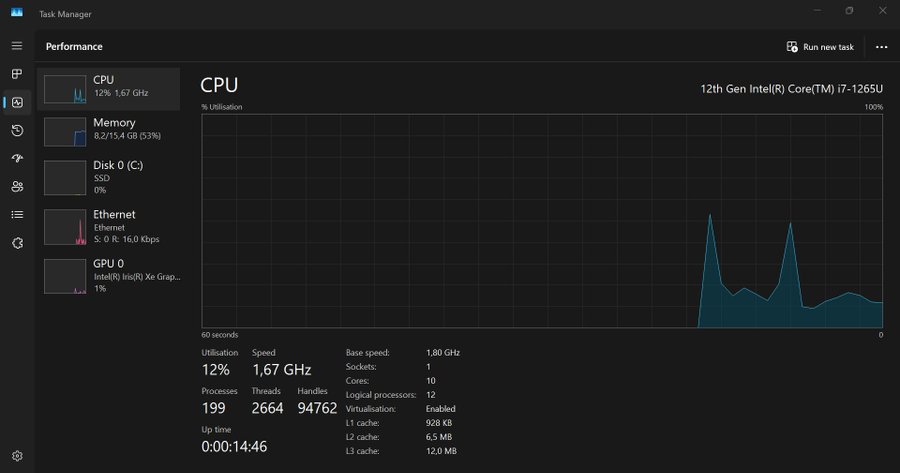Click the Task Manager title bar icon
The image size is (900, 473).
(x=17, y=11)
